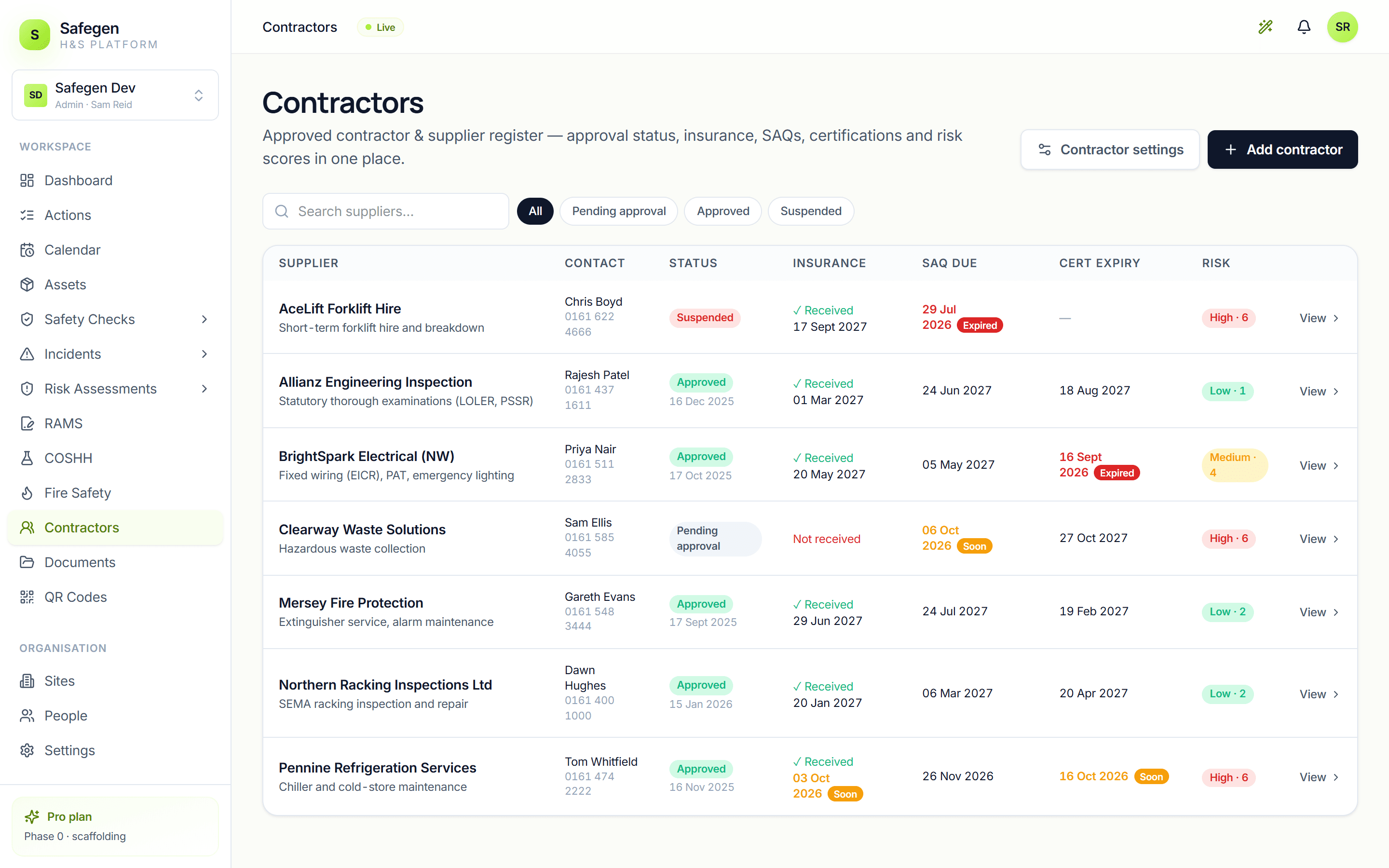Click the People users icon
1389x868 pixels.
(27, 716)
